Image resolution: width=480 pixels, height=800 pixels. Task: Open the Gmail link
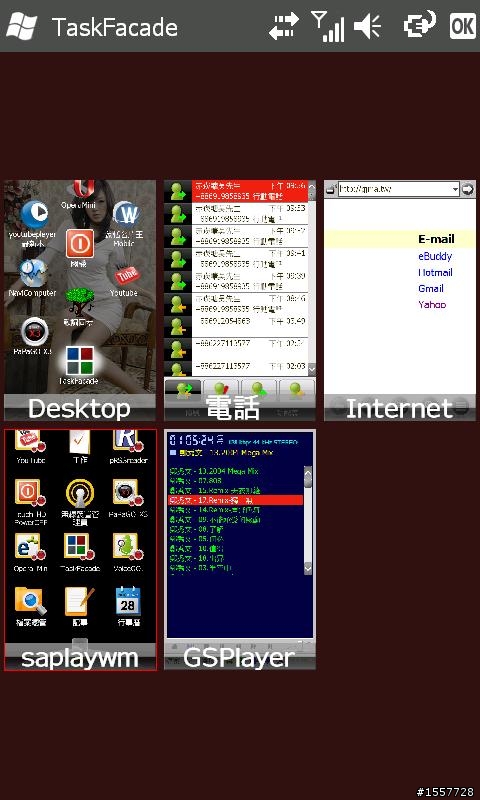coord(431,288)
